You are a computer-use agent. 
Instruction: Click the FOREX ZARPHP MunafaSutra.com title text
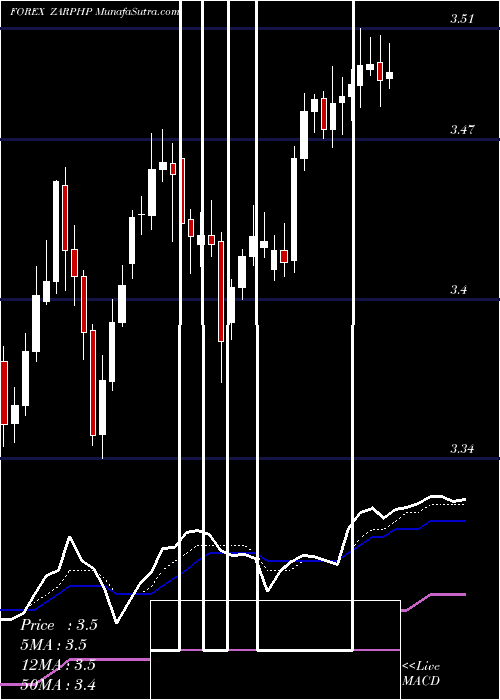[95, 12]
